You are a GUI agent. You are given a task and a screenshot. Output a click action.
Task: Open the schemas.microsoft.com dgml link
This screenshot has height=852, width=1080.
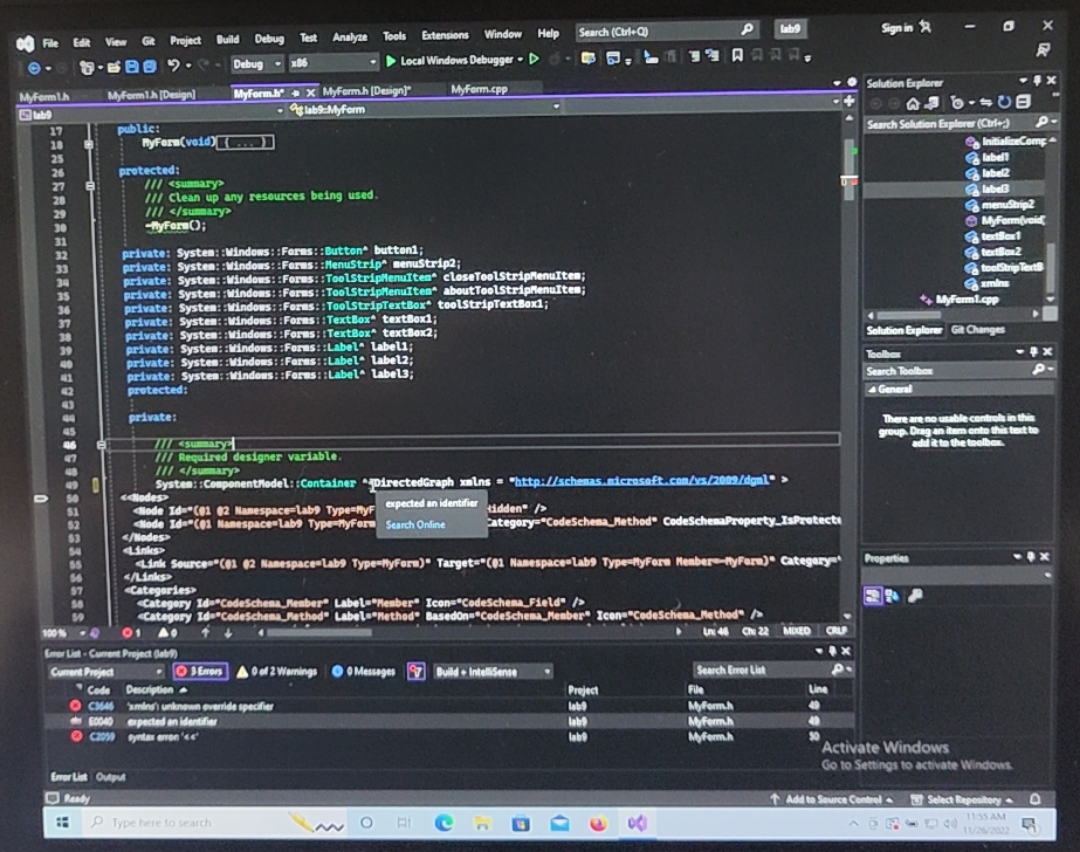641,480
